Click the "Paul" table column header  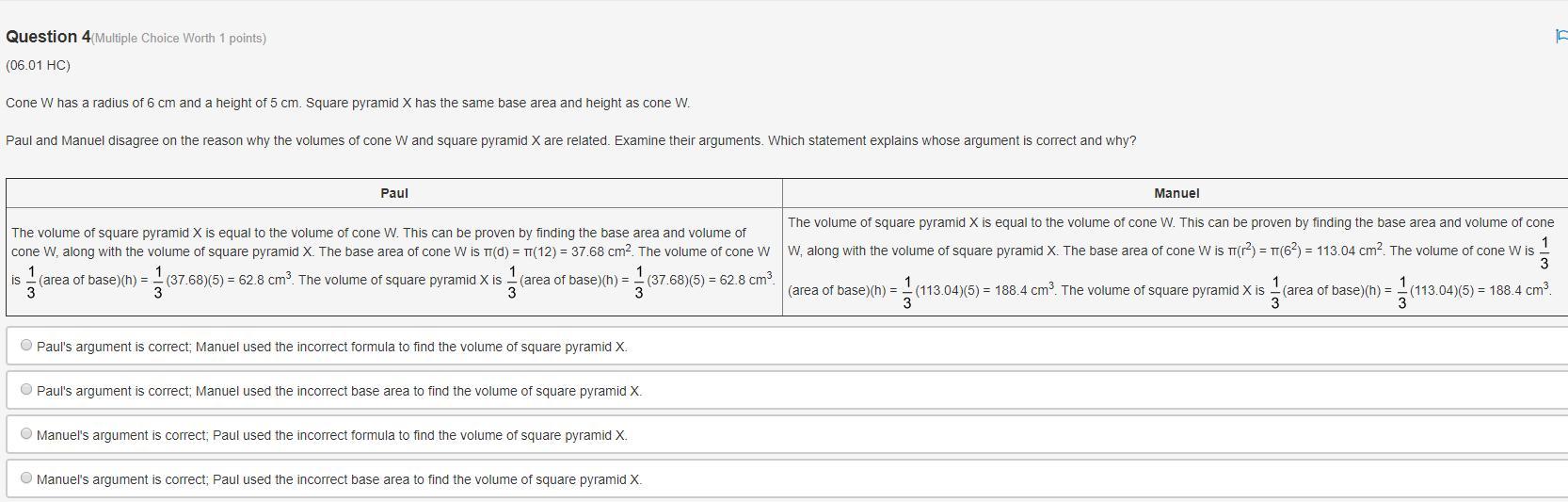coord(394,193)
